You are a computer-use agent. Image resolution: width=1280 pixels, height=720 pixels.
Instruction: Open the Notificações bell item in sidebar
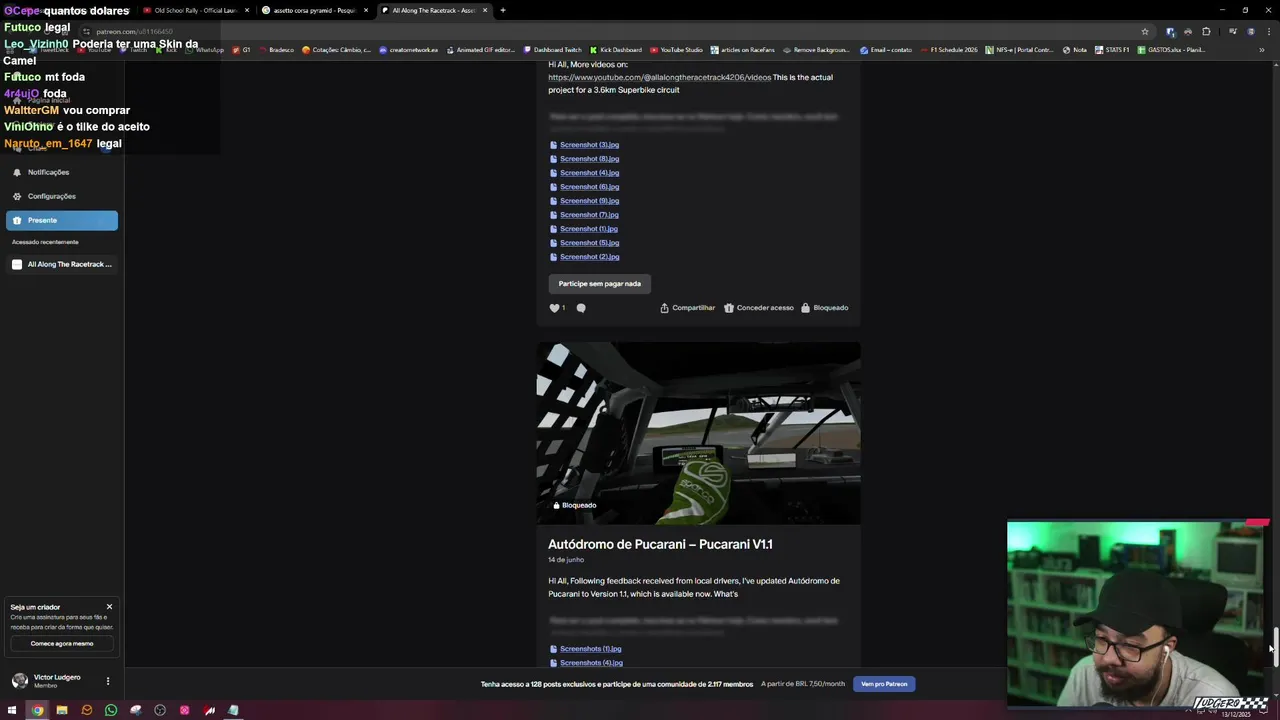pyautogui.click(x=61, y=172)
